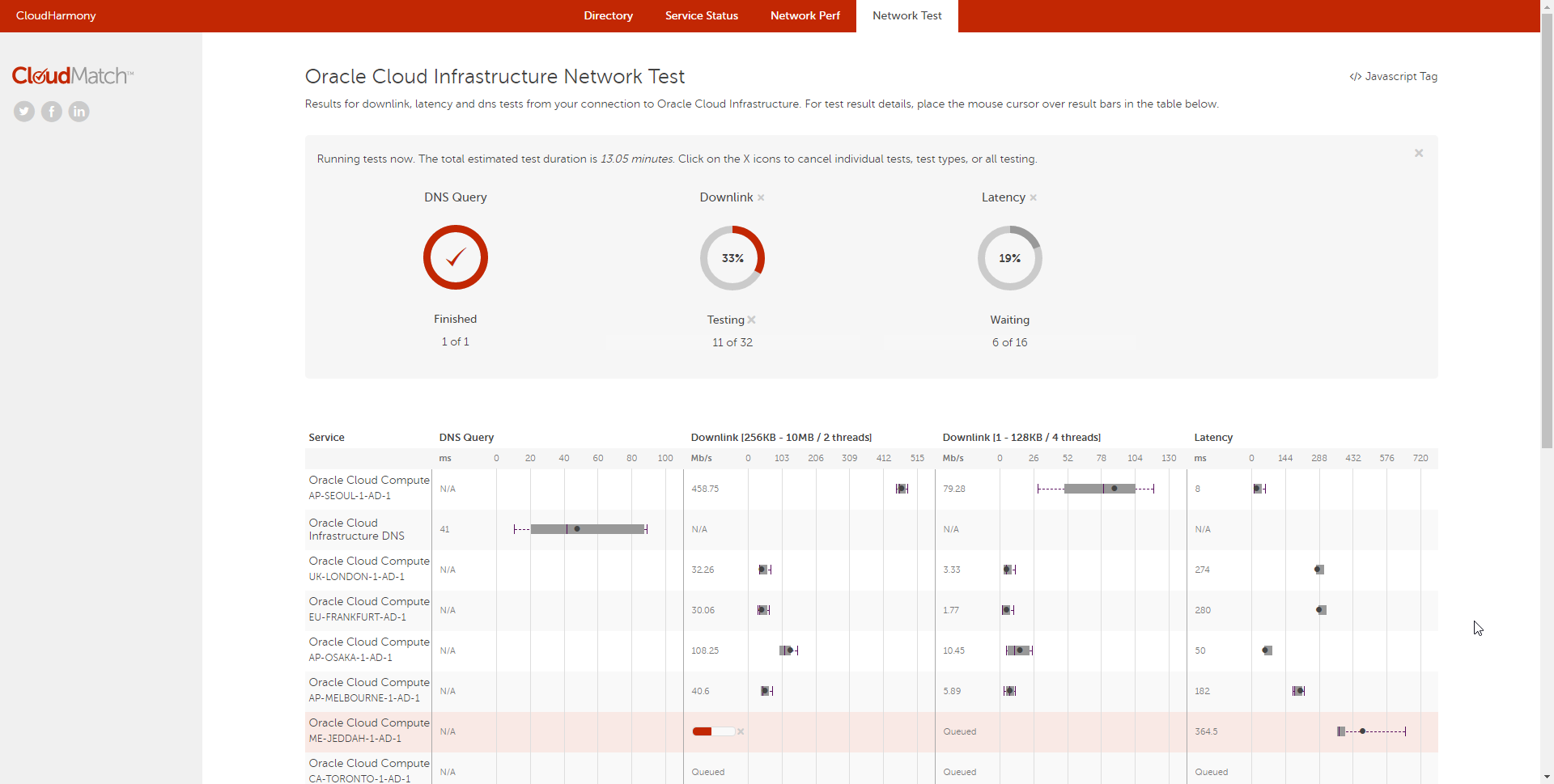Open Oracle Cloud Compute AP-SEOUL-1-AD-1 service
The width and height of the screenshot is (1554, 784).
[x=369, y=488]
